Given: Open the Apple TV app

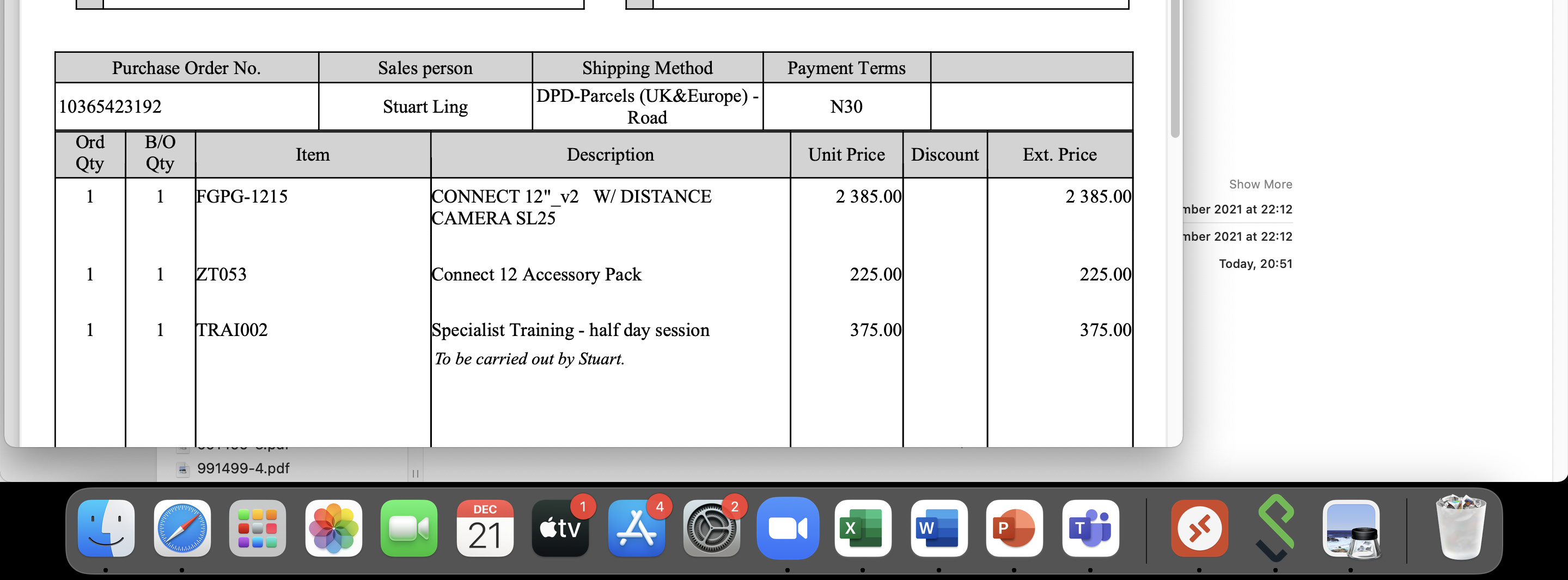Looking at the screenshot, I should [560, 528].
